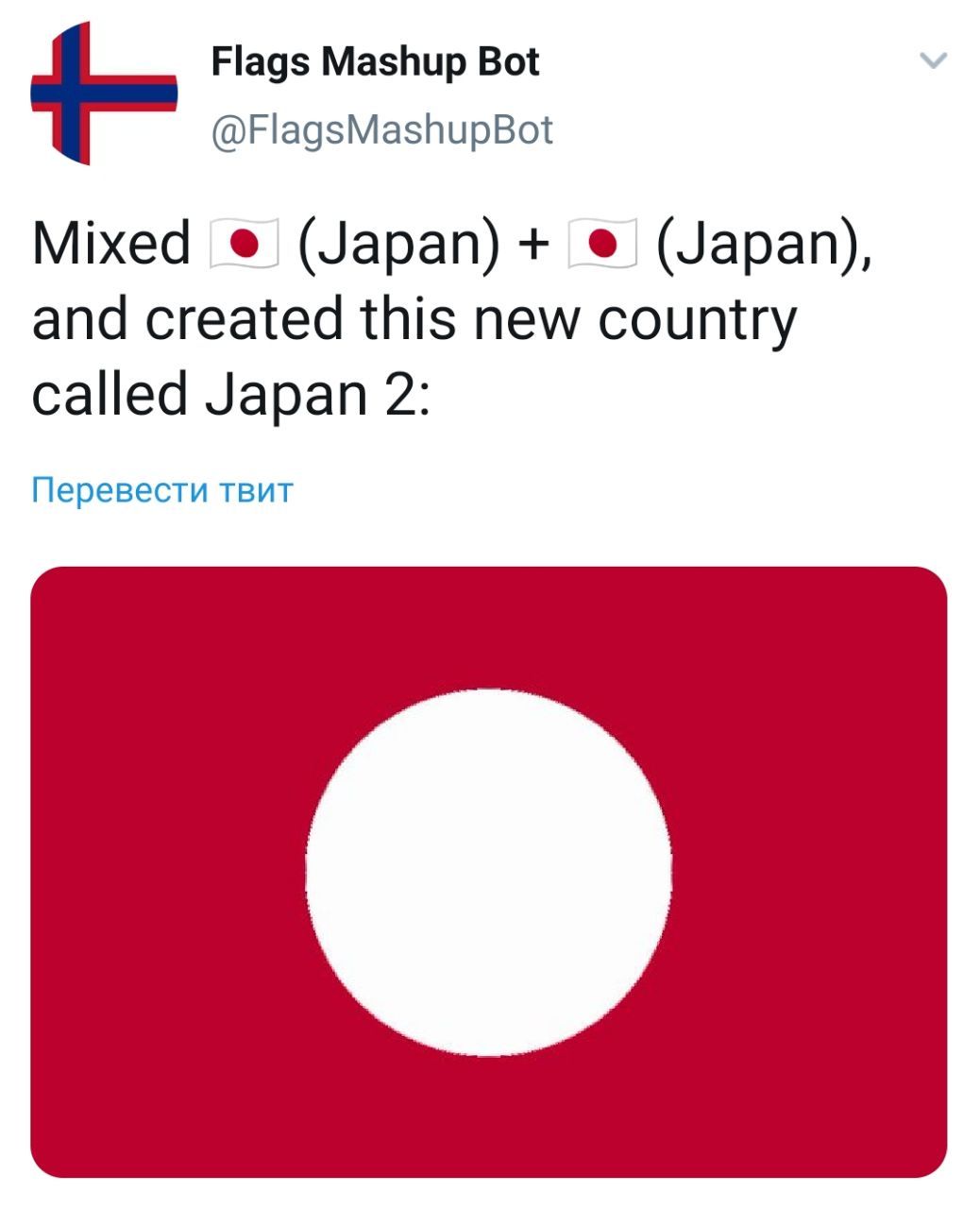The width and height of the screenshot is (980, 1209).
Task: Click the second (Japan), text label
Action: click(764, 246)
